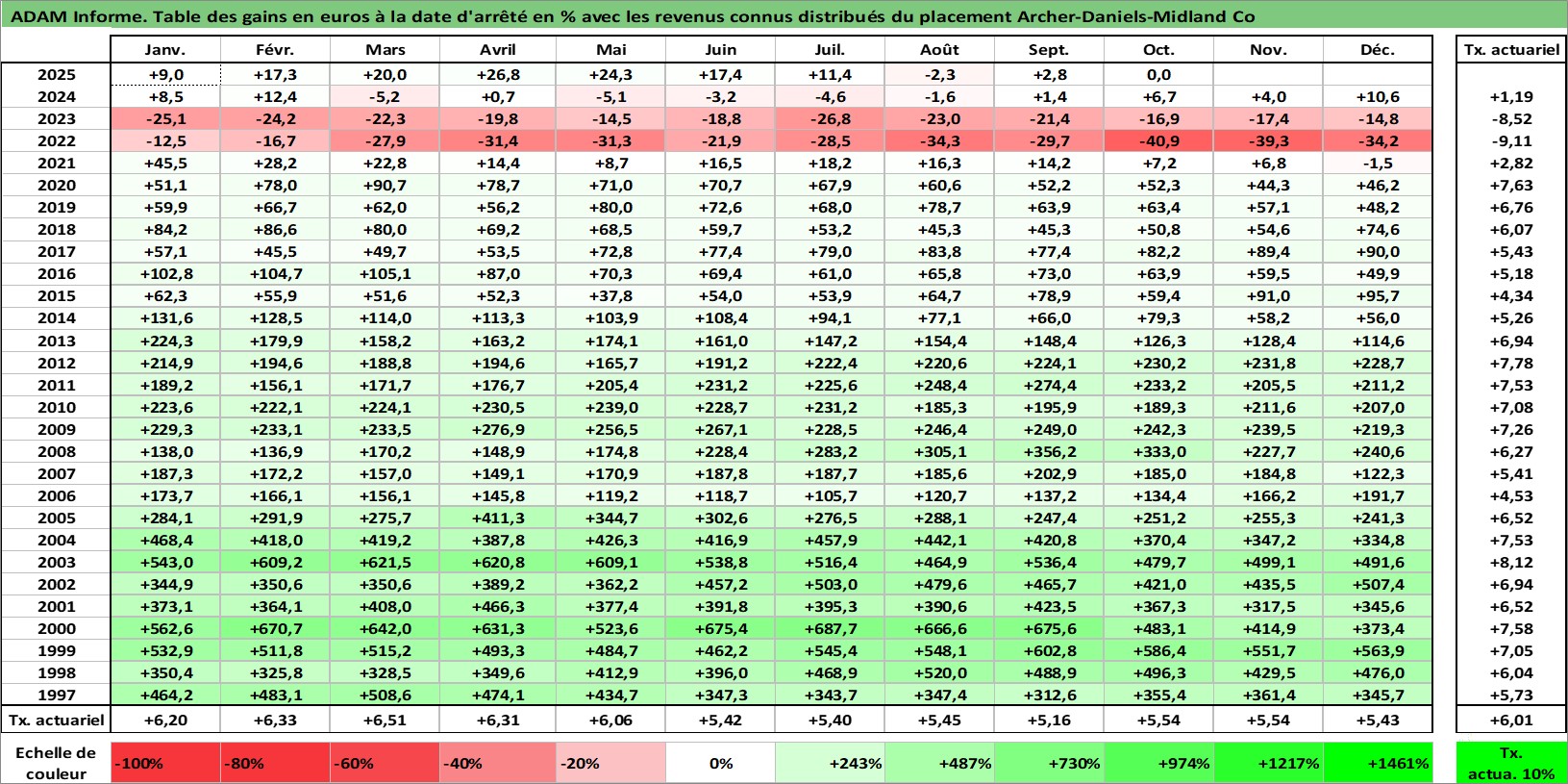This screenshot has height=784, width=1568.
Task: Click the +243% pale green swatch
Action: click(830, 763)
